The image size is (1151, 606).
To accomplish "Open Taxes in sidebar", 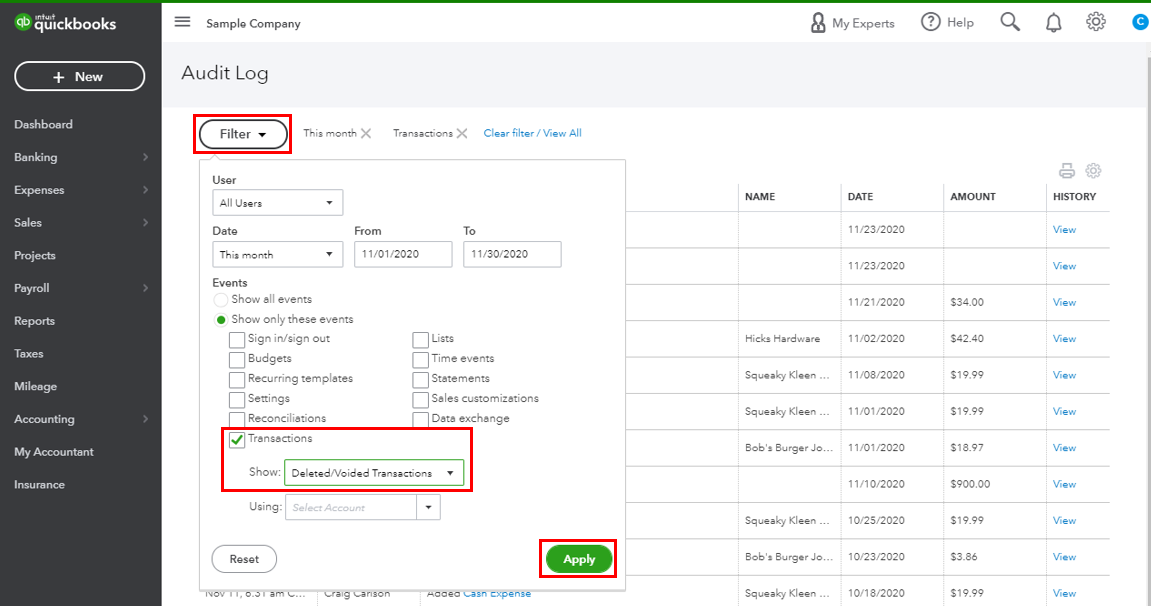I will tap(29, 354).
